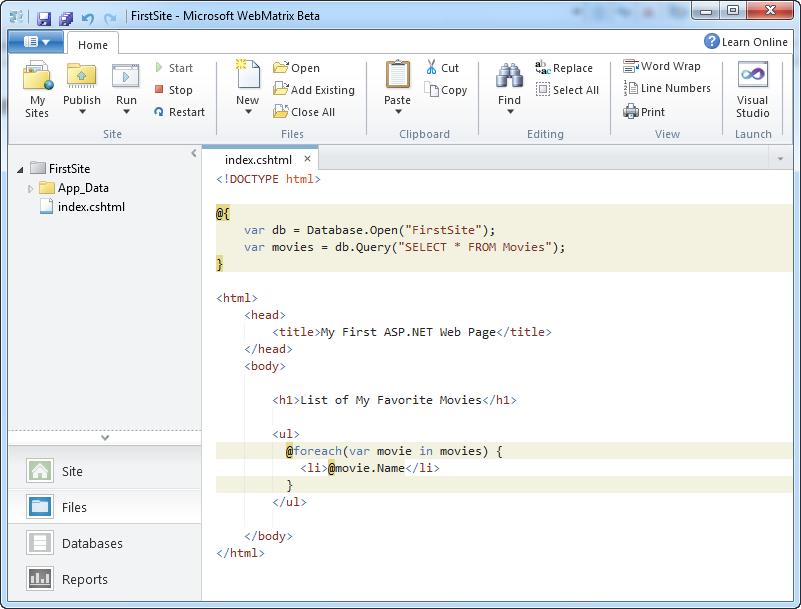Open the Find dropdown arrow
Image resolution: width=801 pixels, height=609 pixels.
click(x=510, y=111)
